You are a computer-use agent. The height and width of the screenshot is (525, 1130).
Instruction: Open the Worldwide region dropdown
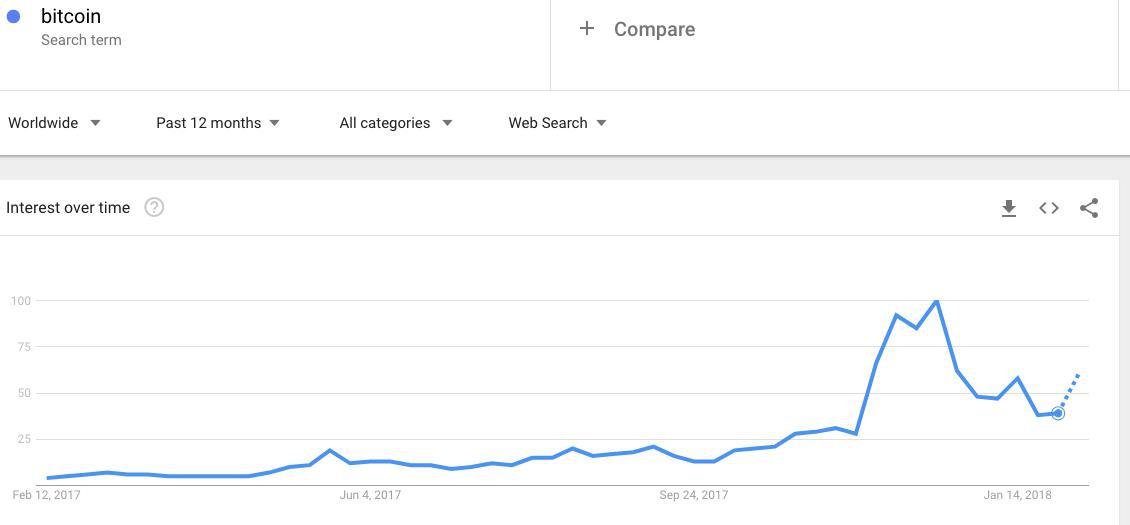click(54, 123)
